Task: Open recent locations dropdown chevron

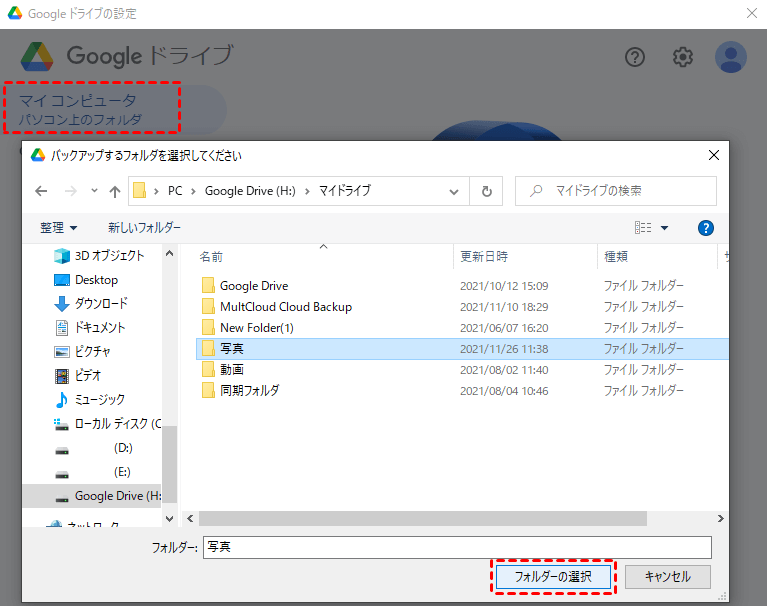Action: pyautogui.click(x=94, y=191)
